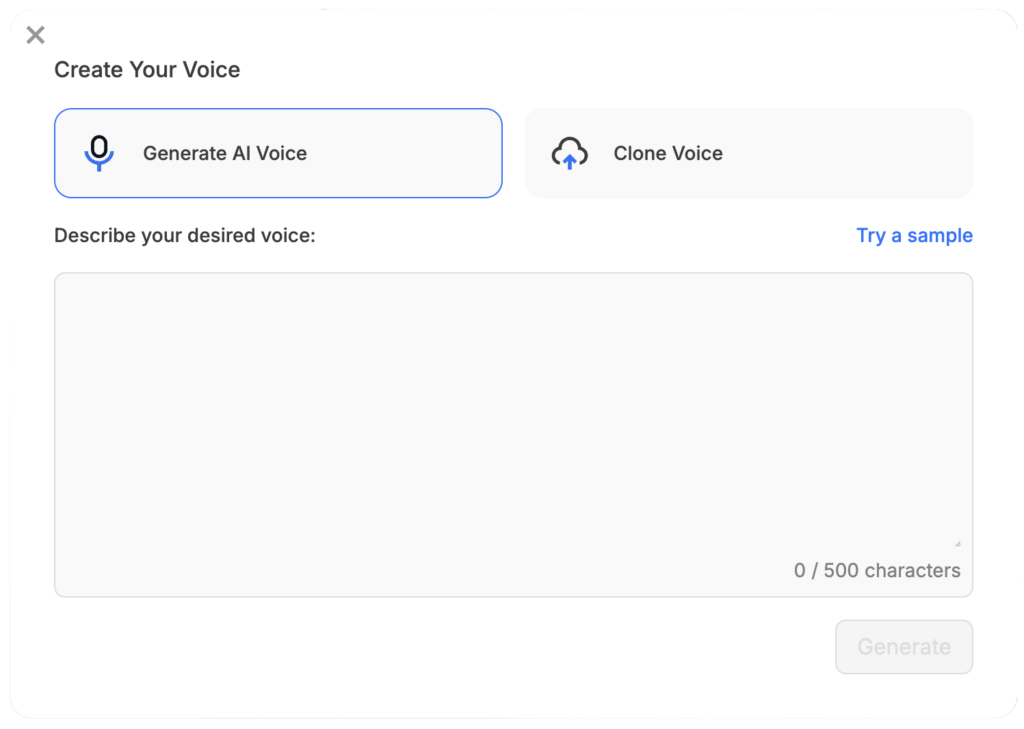Click the text area resize handle

point(957,543)
